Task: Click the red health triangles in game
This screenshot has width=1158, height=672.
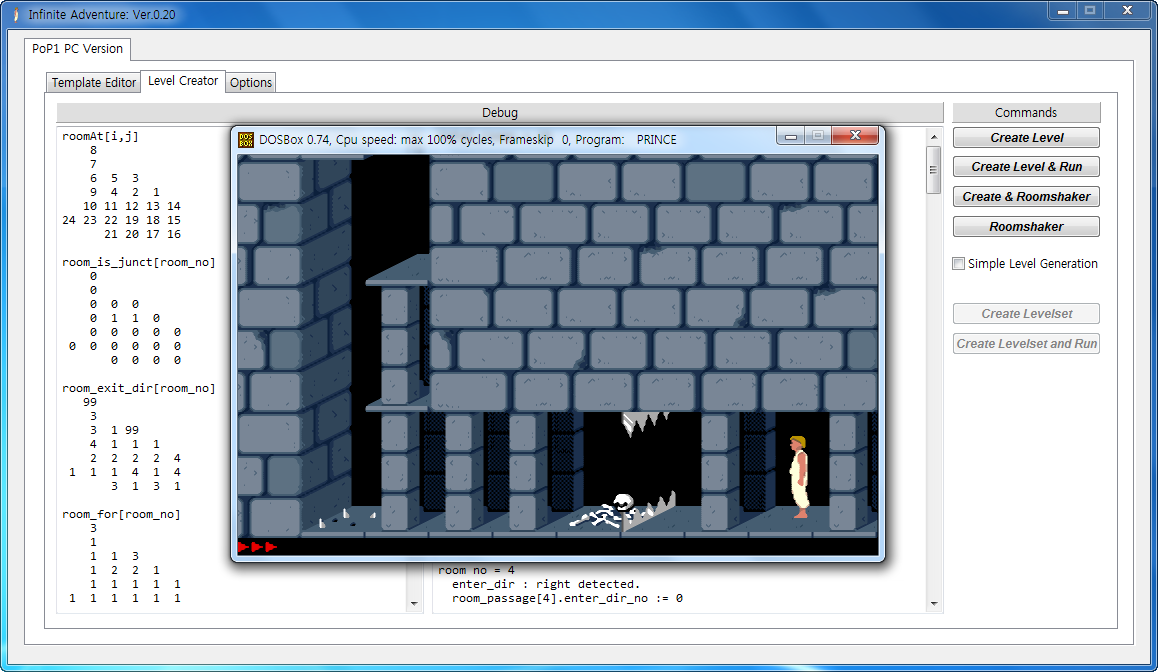Action: (x=257, y=547)
